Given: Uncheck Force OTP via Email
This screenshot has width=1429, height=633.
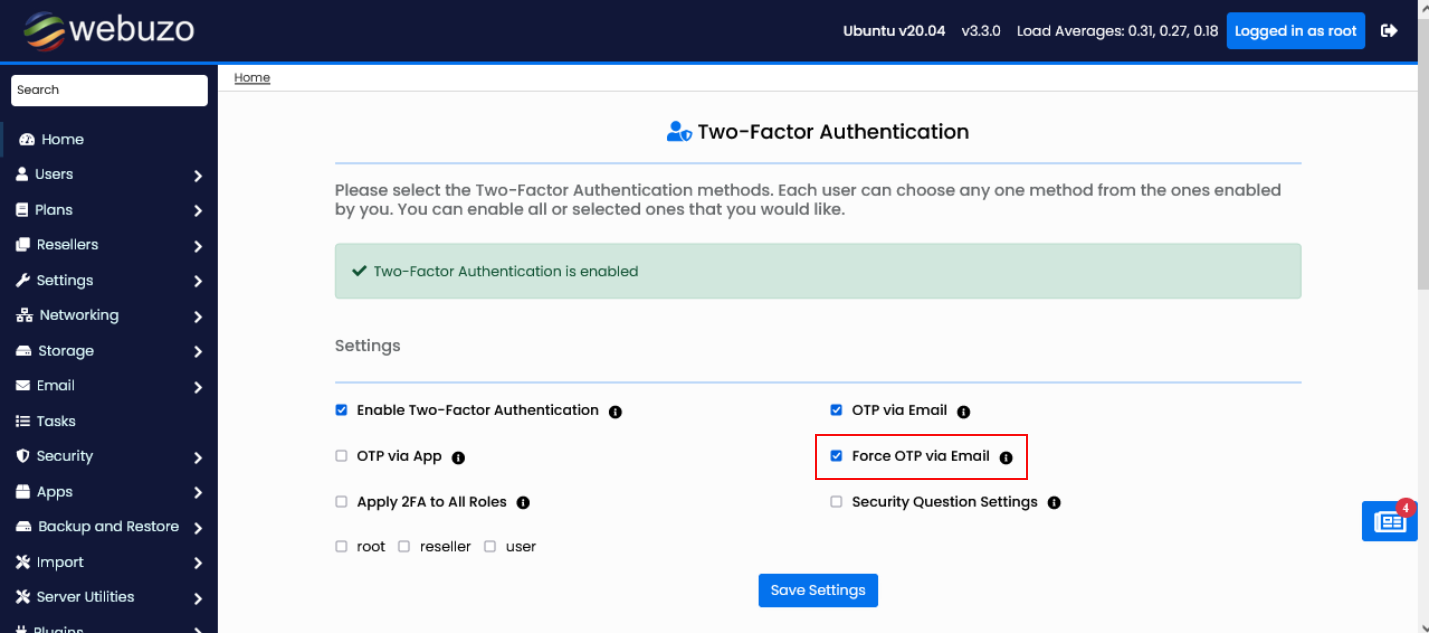Looking at the screenshot, I should point(836,456).
